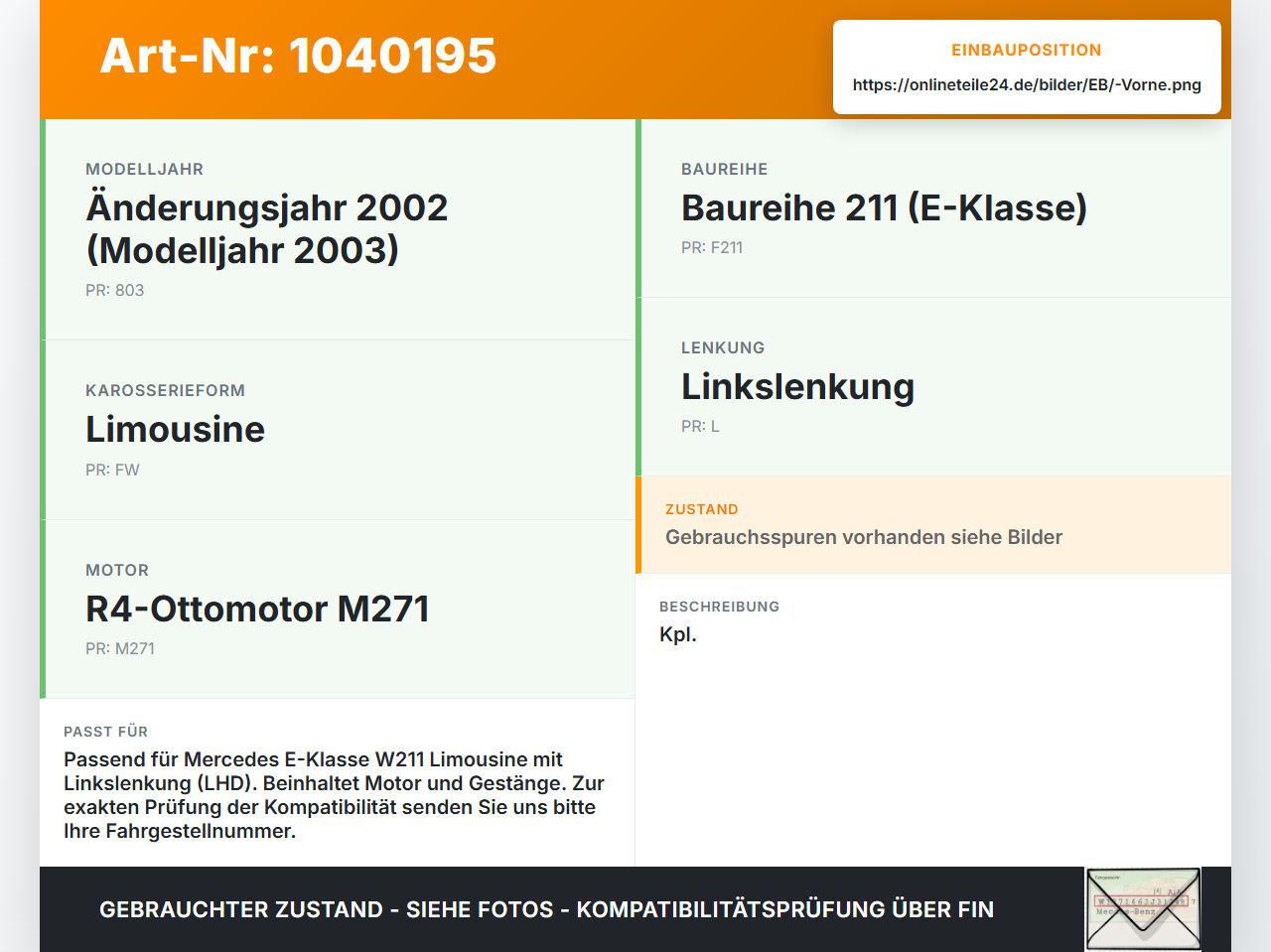Viewport: 1271px width, 952px height.
Task: Select the R4-Ottomotor M271 value
Action: tap(257, 609)
